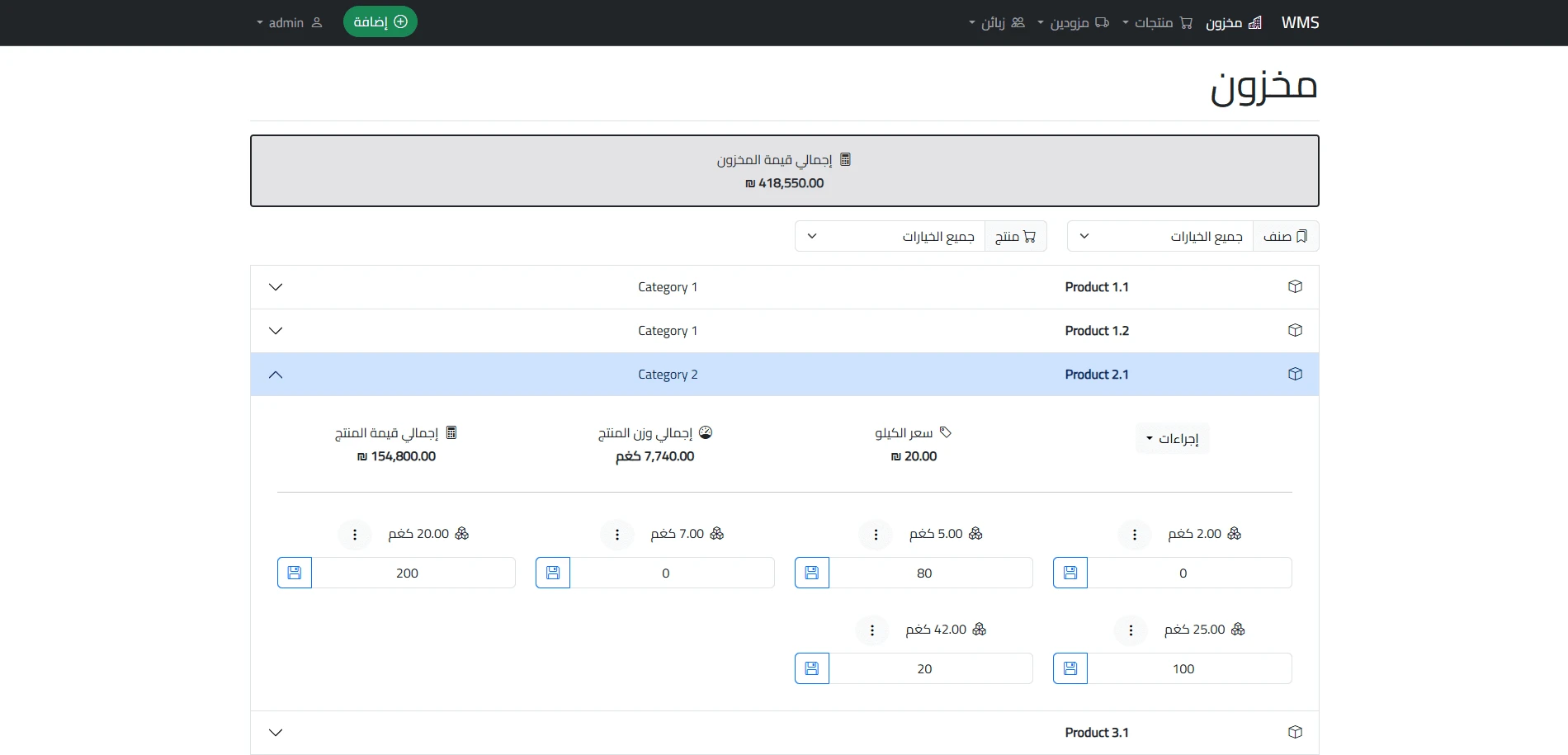Open the زبائن customers dropdown menu
Image resolution: width=1568 pixels, height=755 pixels.
click(996, 22)
